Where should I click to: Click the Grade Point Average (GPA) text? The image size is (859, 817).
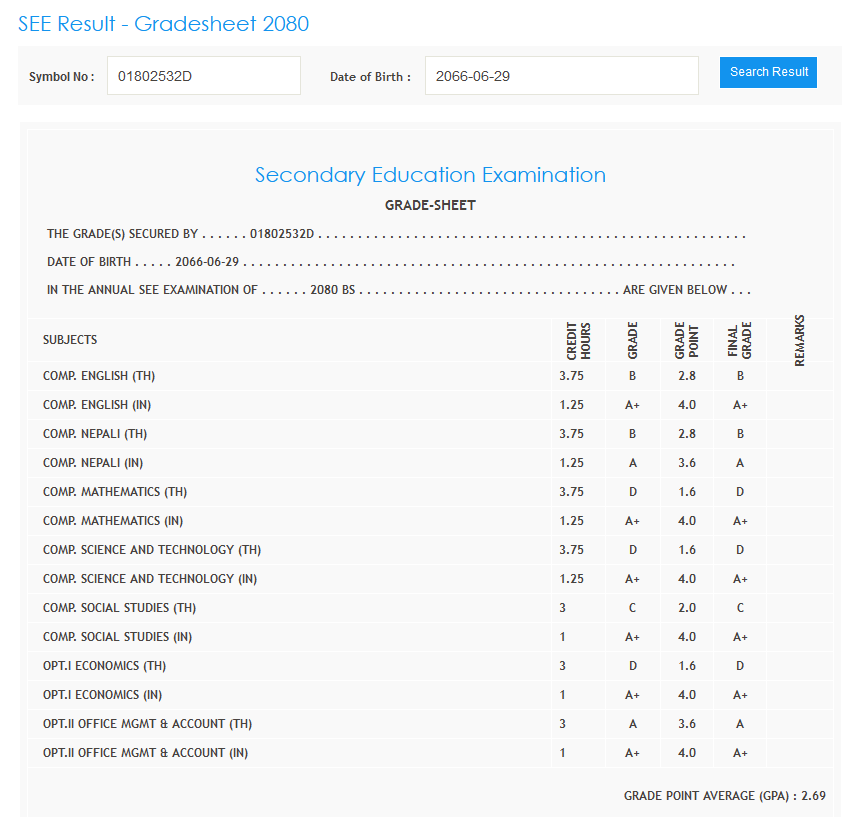724,796
